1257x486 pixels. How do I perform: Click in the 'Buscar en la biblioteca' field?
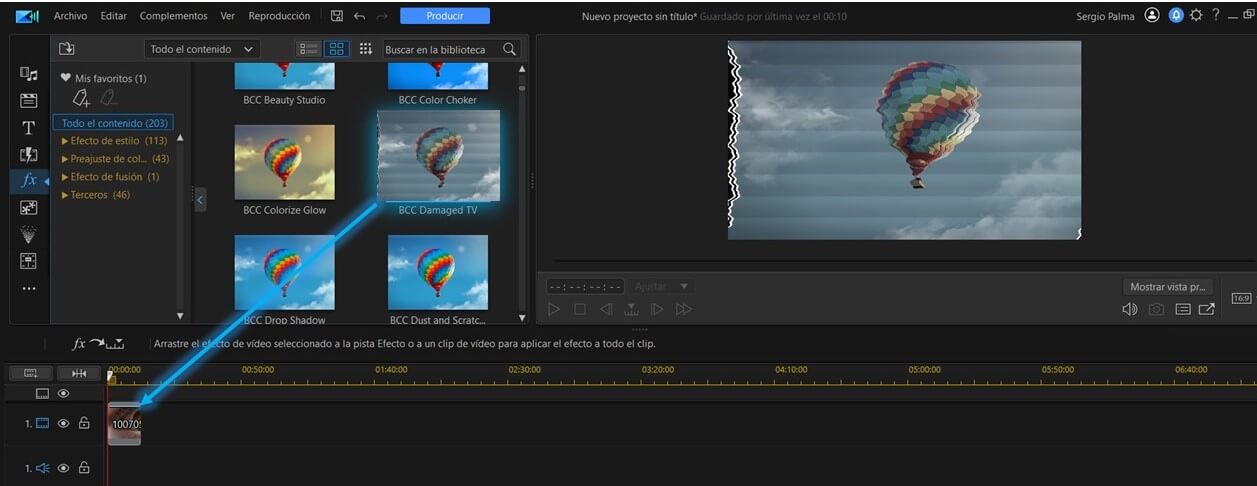pos(441,49)
